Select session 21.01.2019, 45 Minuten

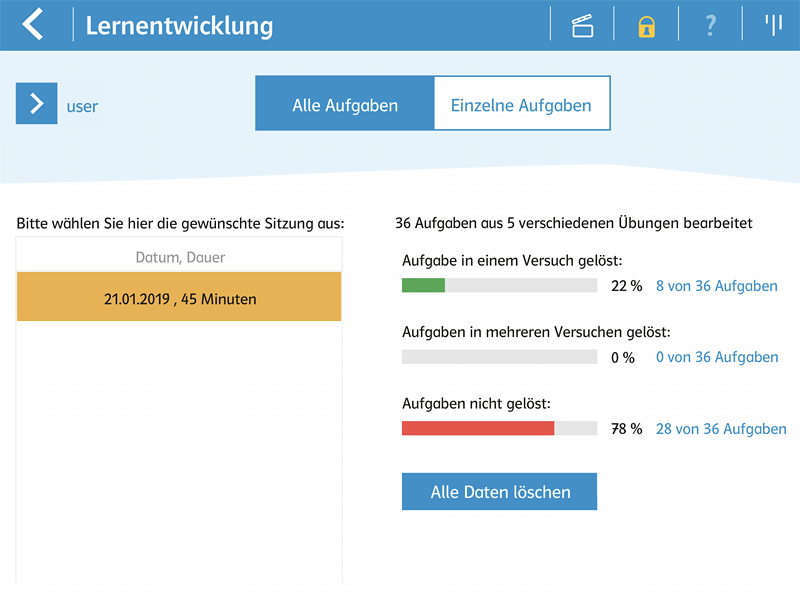point(179,297)
